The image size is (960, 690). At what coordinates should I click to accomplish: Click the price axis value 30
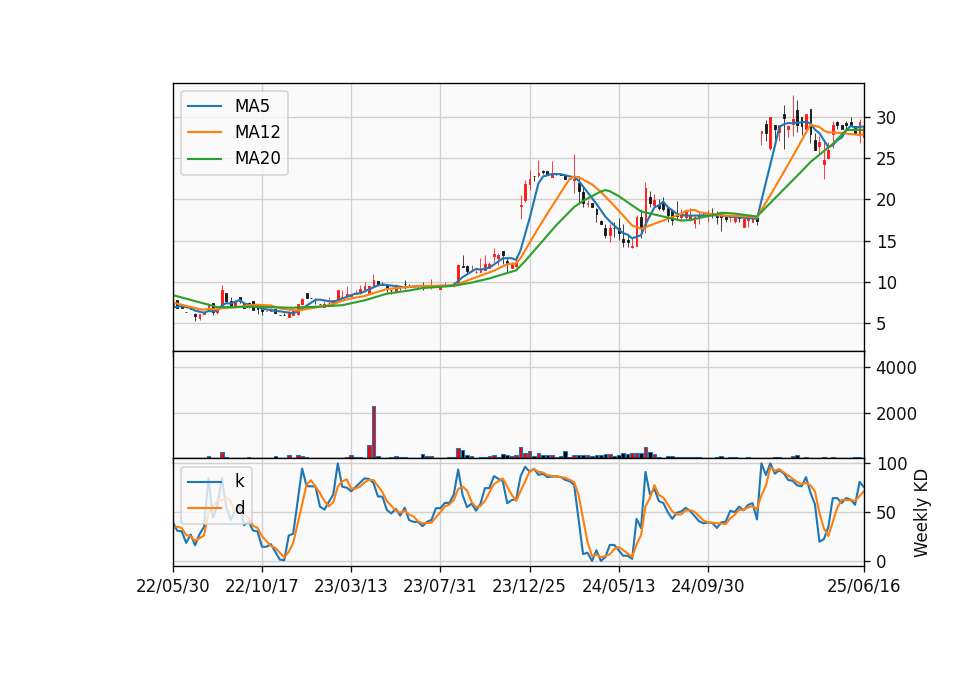[x=885, y=118]
